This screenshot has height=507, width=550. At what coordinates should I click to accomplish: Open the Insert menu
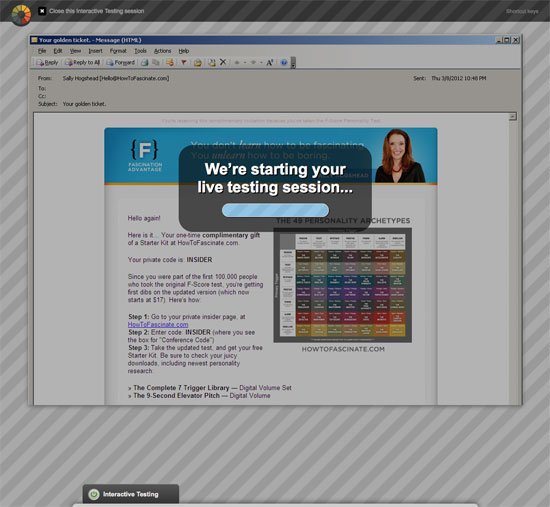click(95, 51)
